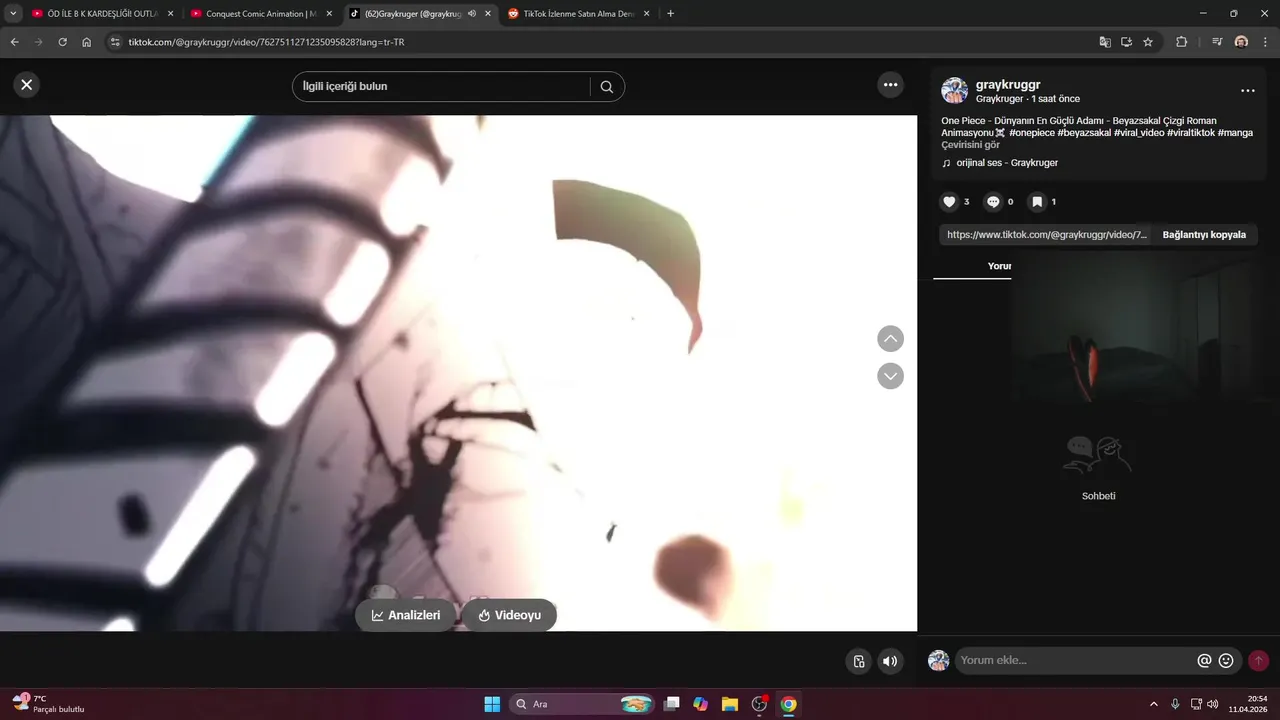Image resolution: width=1280 pixels, height=720 pixels.
Task: Select the video URL text field
Action: coord(1046,235)
